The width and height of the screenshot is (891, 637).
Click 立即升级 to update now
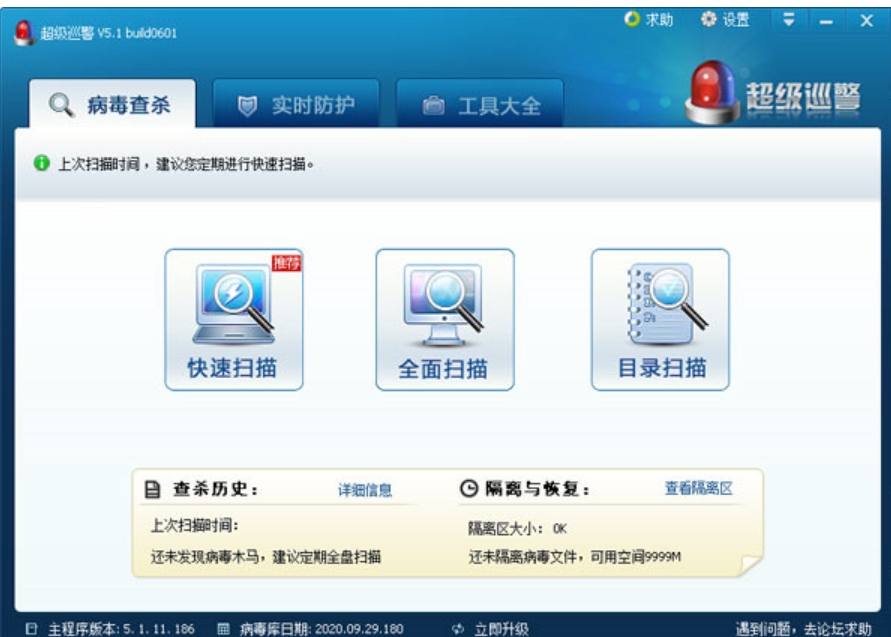coord(501,628)
